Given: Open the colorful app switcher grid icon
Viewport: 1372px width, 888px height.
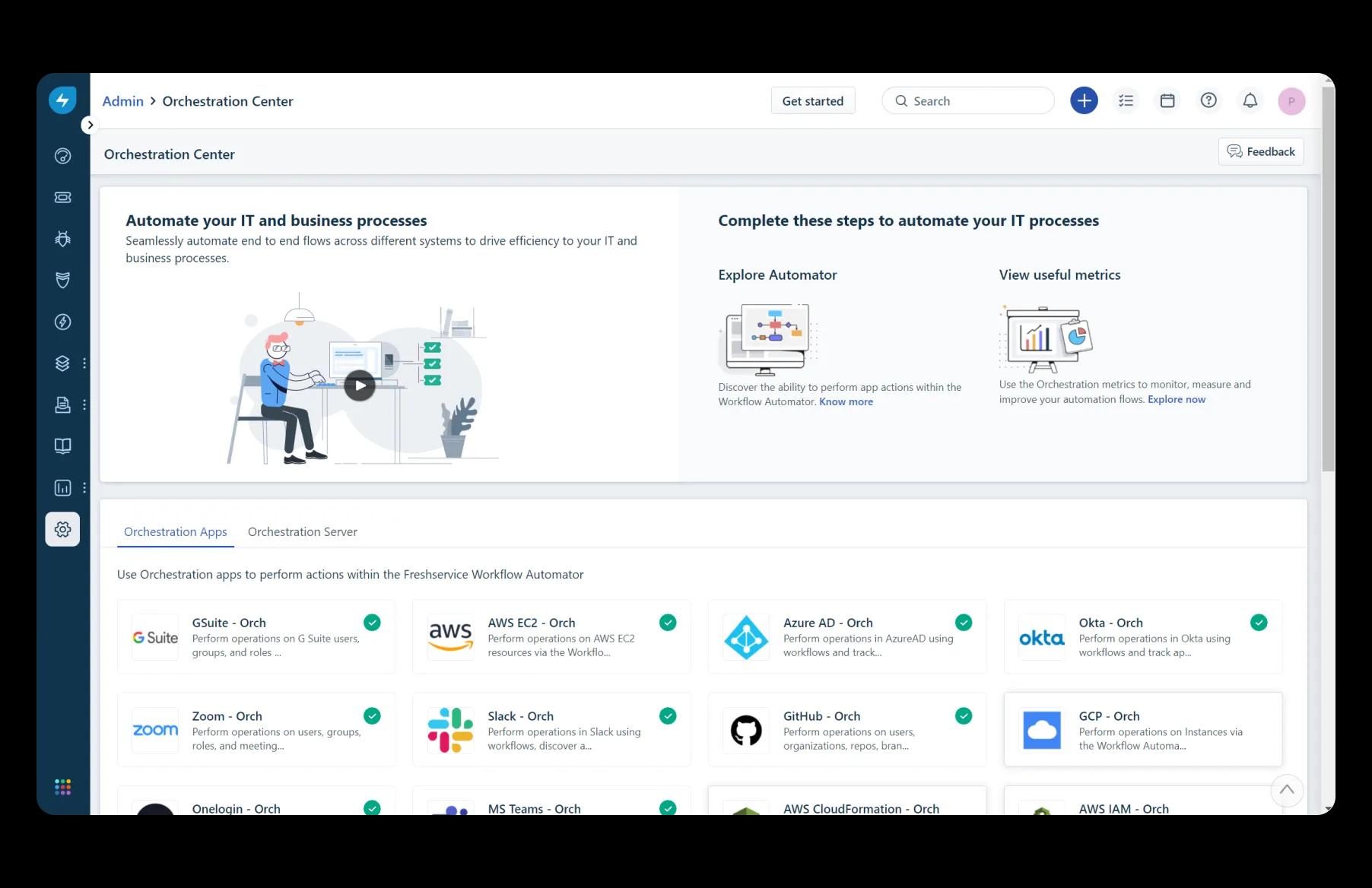Looking at the screenshot, I should [x=62, y=787].
